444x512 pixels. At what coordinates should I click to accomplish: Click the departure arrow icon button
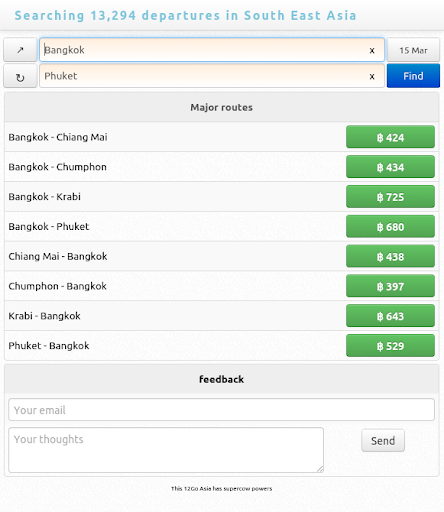coord(20,50)
